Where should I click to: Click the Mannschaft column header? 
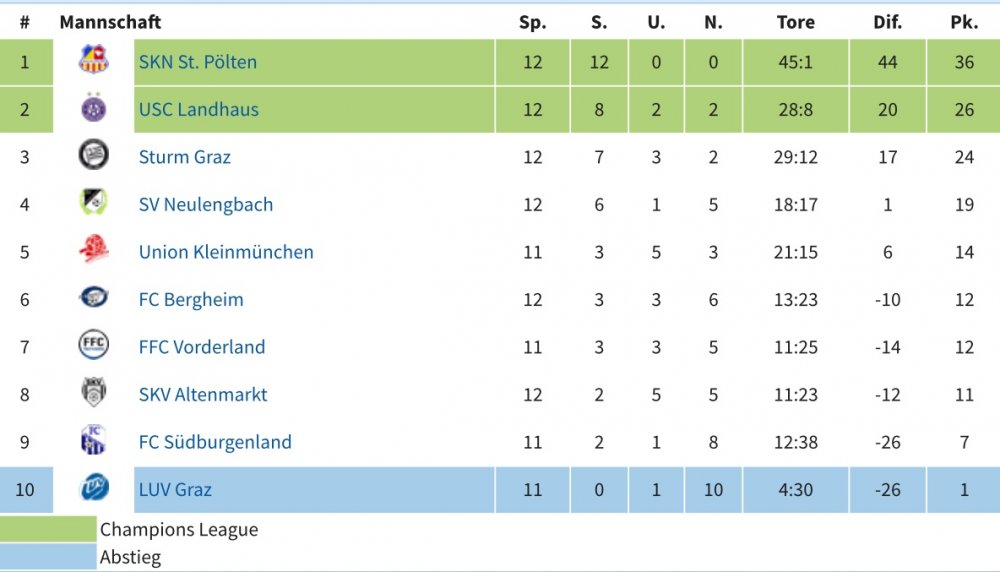click(x=110, y=22)
